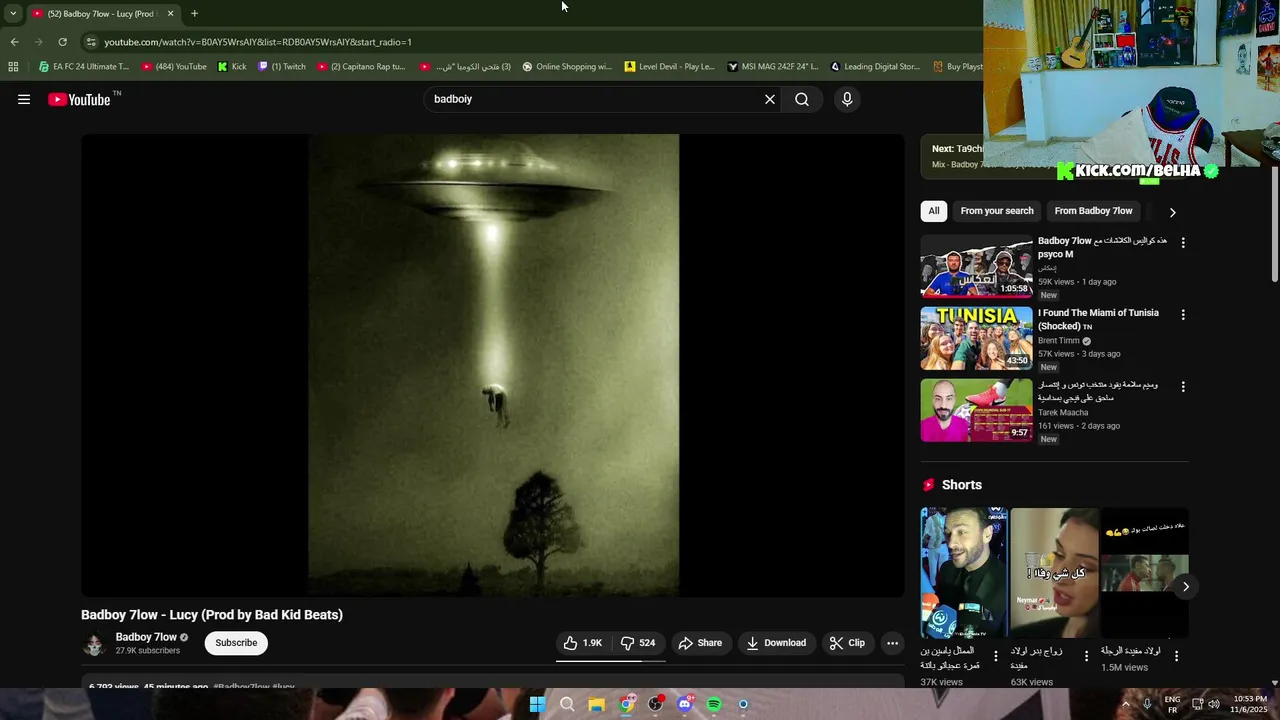Viewport: 1280px width, 720px height.
Task: Download the video
Action: click(x=776, y=643)
